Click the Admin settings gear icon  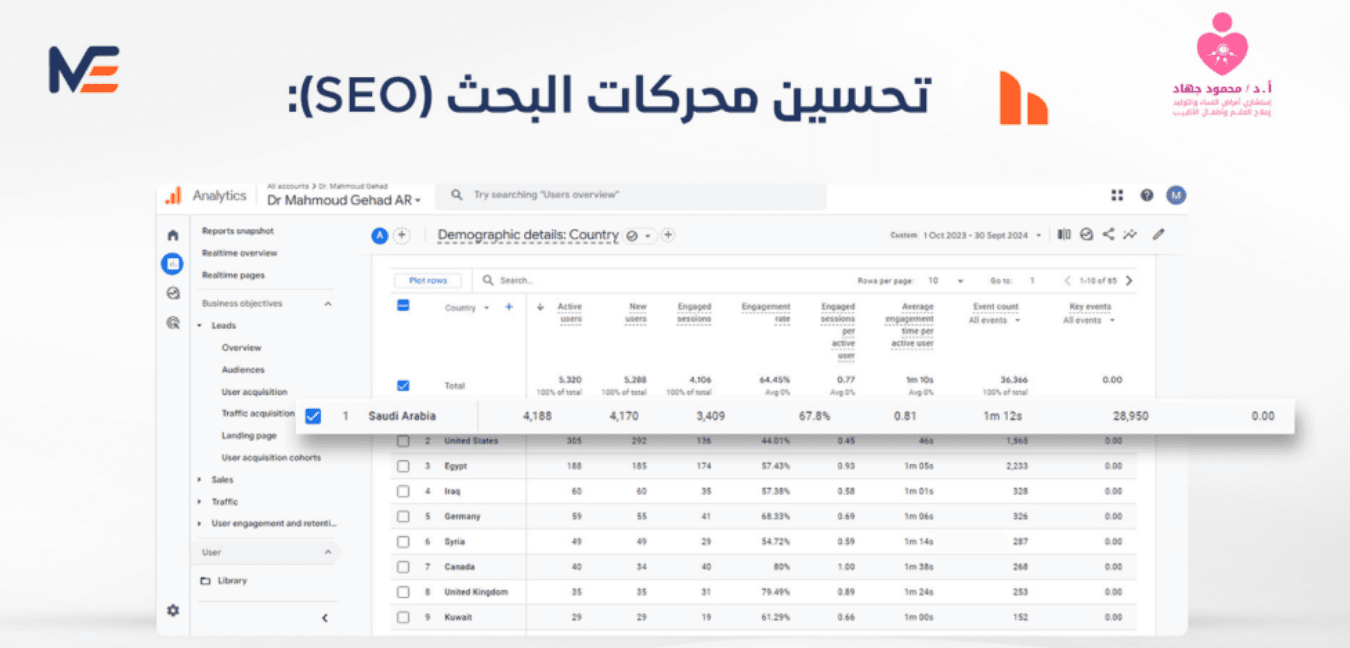[173, 610]
